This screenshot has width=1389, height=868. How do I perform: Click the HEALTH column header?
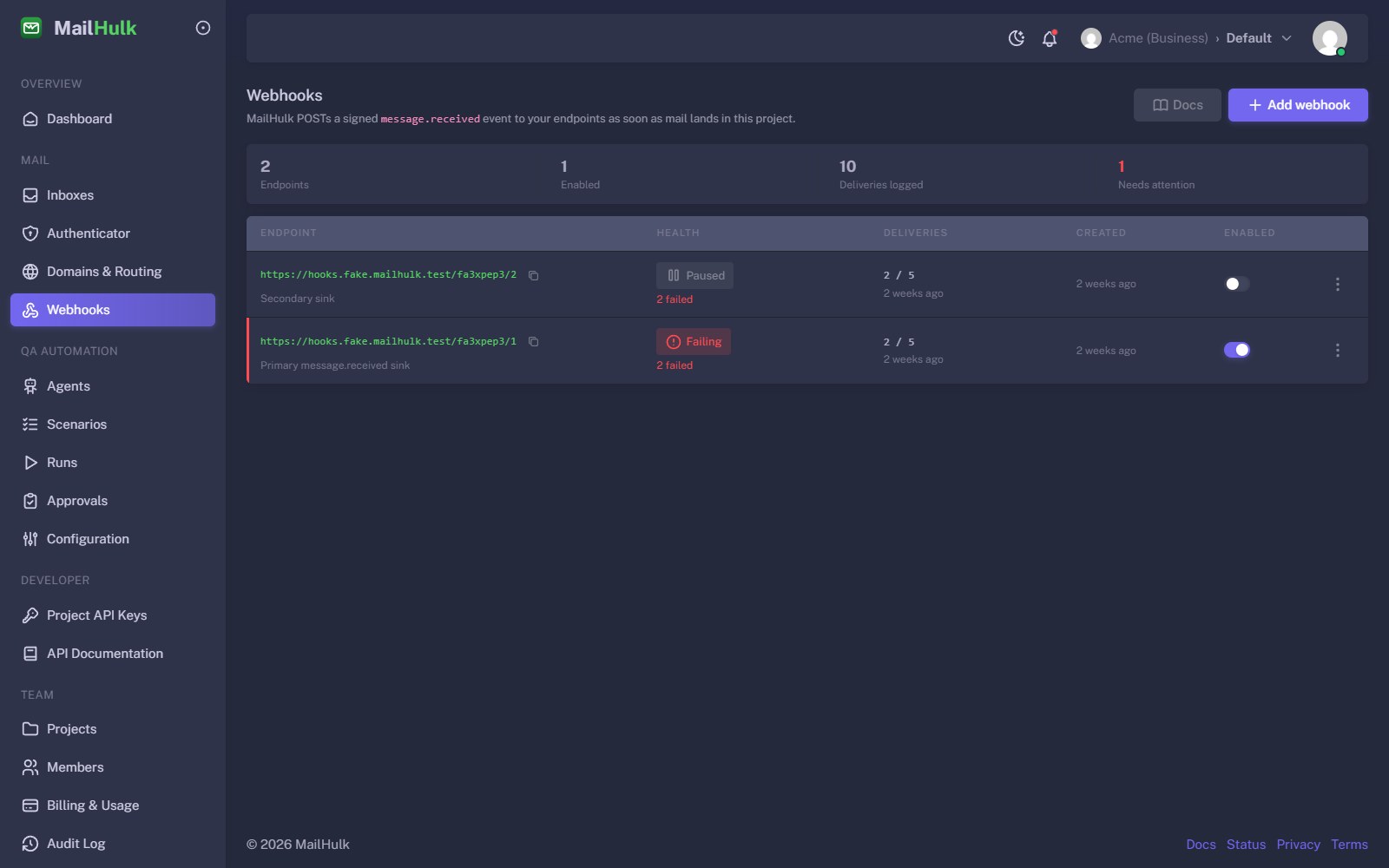678,233
